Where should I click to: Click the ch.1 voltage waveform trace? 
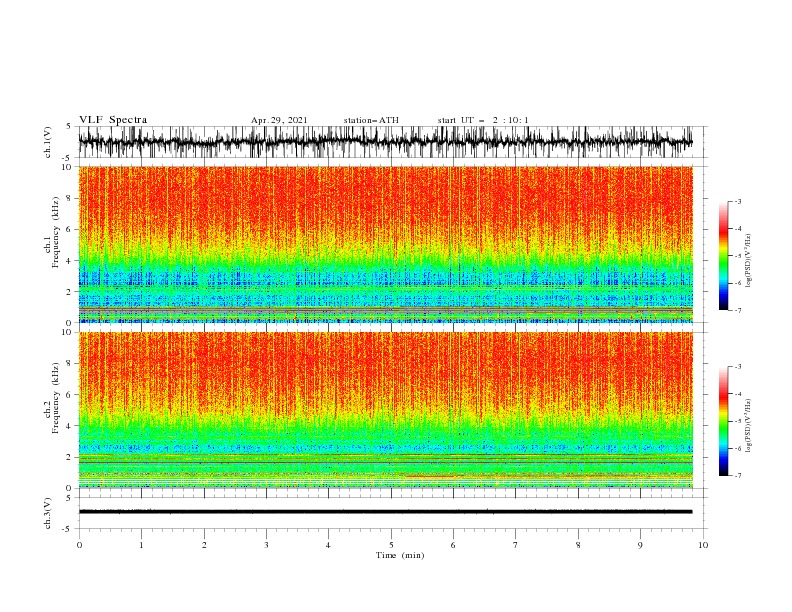pos(385,142)
